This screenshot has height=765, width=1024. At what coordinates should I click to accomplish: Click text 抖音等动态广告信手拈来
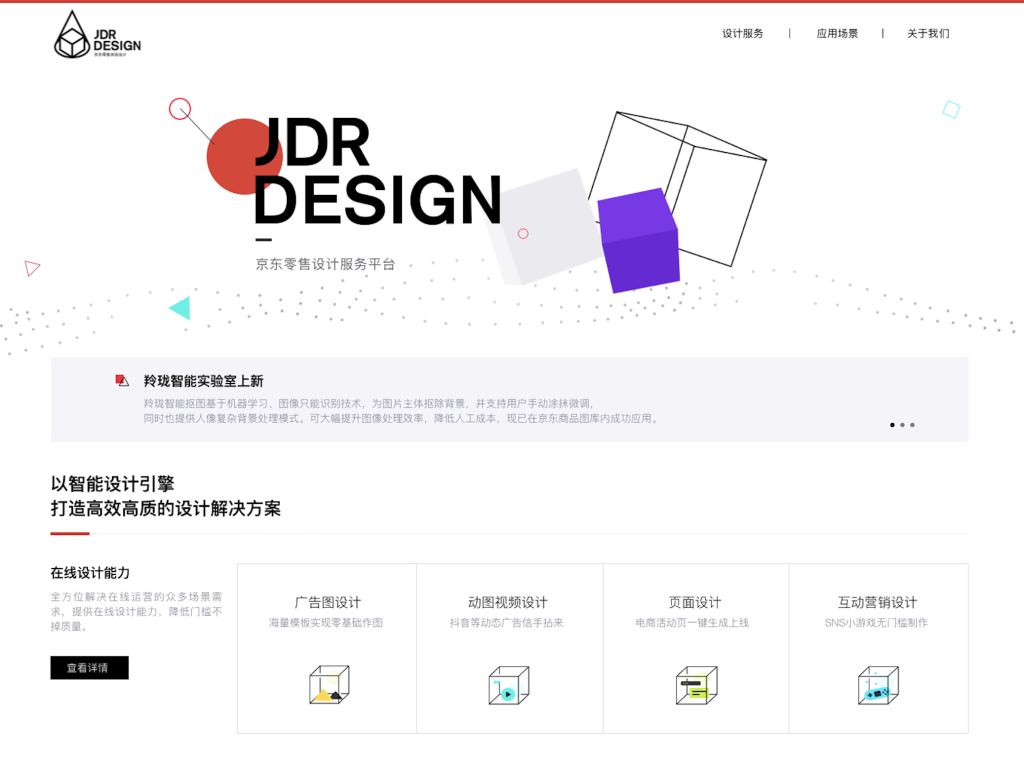[506, 623]
